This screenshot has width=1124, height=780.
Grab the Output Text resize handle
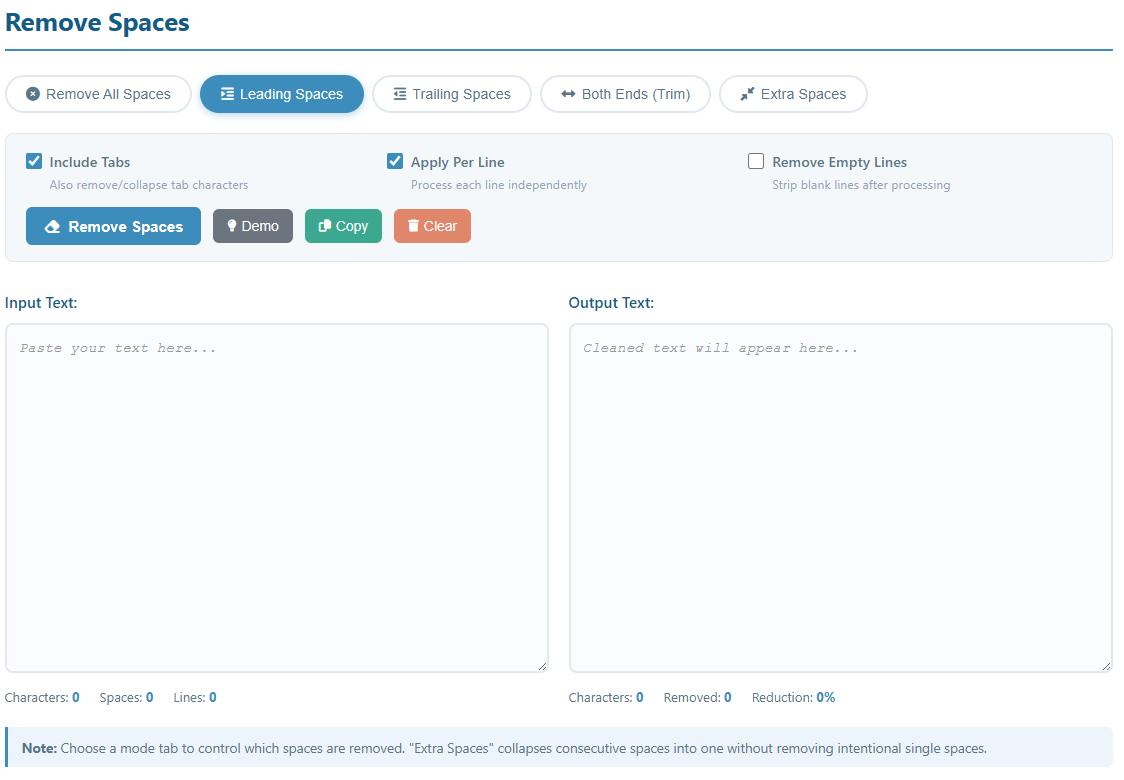[1106, 665]
